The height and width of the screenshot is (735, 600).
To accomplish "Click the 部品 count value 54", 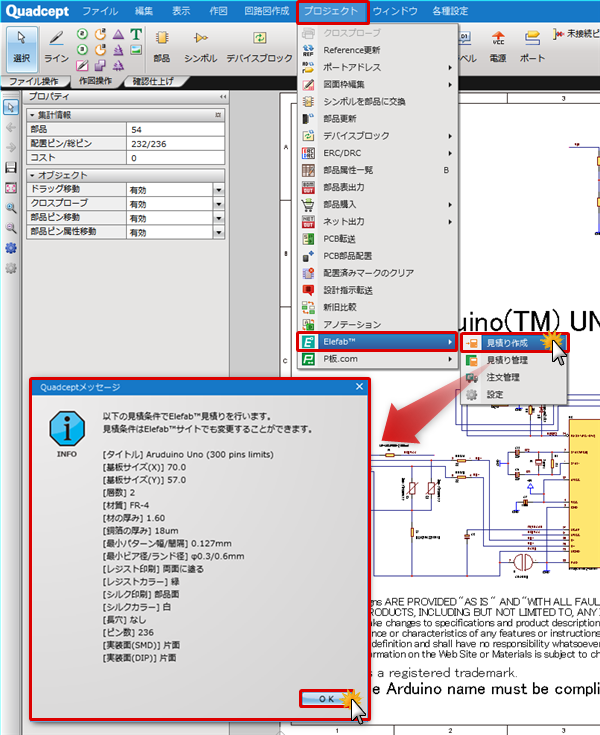I will 175,129.
